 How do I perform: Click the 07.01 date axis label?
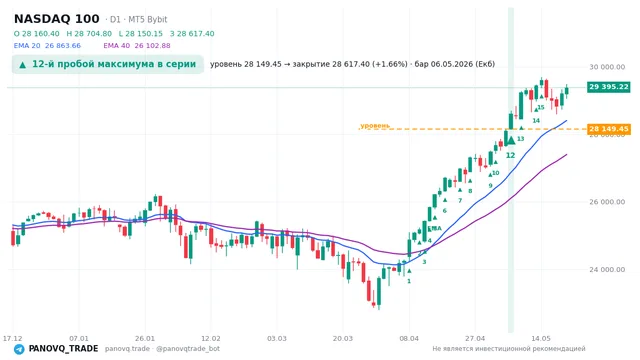79,338
